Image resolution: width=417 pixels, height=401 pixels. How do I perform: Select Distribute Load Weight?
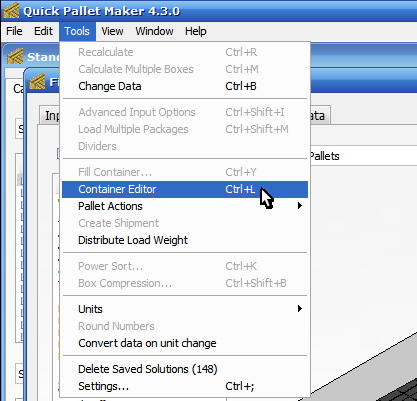(x=185, y=240)
